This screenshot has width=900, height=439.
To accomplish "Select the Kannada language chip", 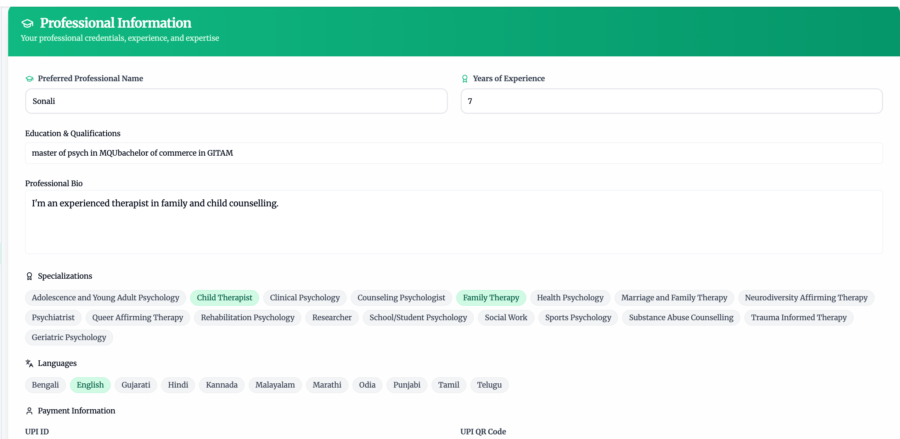I will [x=222, y=385].
